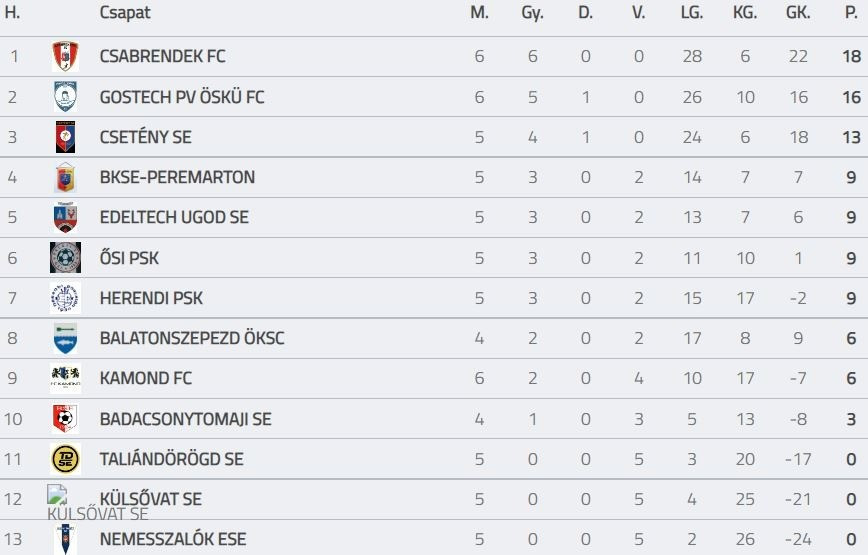
Task: Click the Balatonszepezd ÖKSC crest
Action: click(66, 338)
